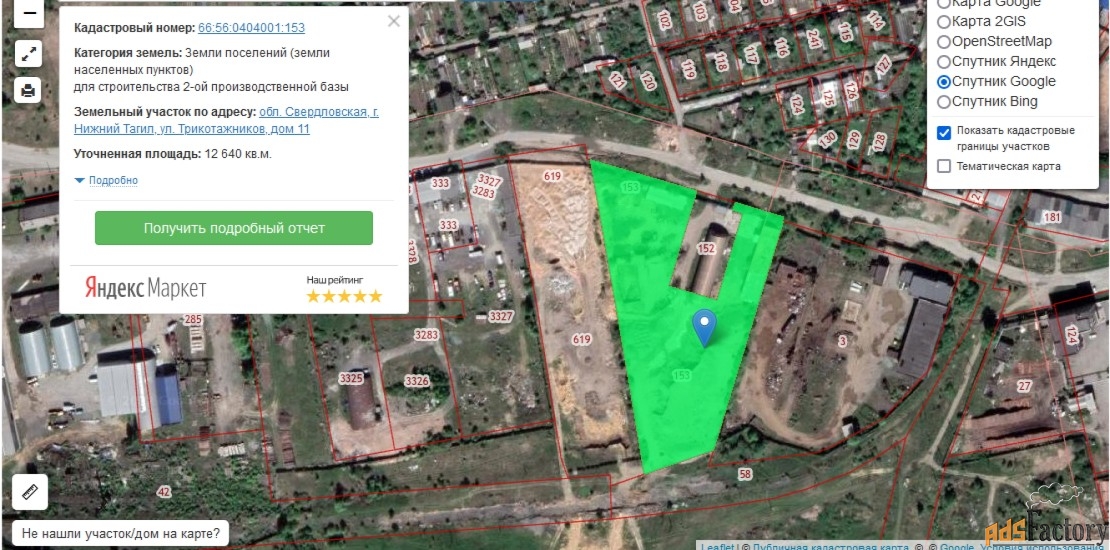Expand the Подробно details section
The image size is (1110, 550).
click(x=107, y=181)
